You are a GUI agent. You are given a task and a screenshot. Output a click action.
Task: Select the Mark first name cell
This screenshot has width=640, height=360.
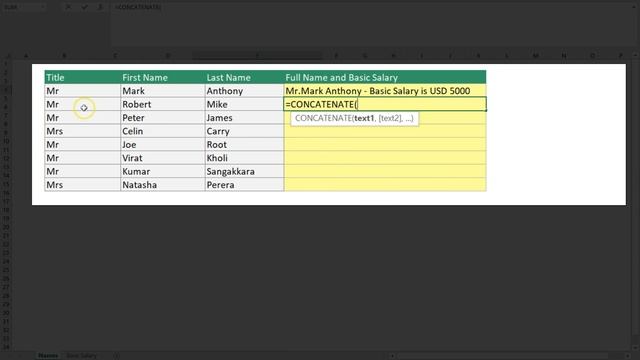[162, 91]
